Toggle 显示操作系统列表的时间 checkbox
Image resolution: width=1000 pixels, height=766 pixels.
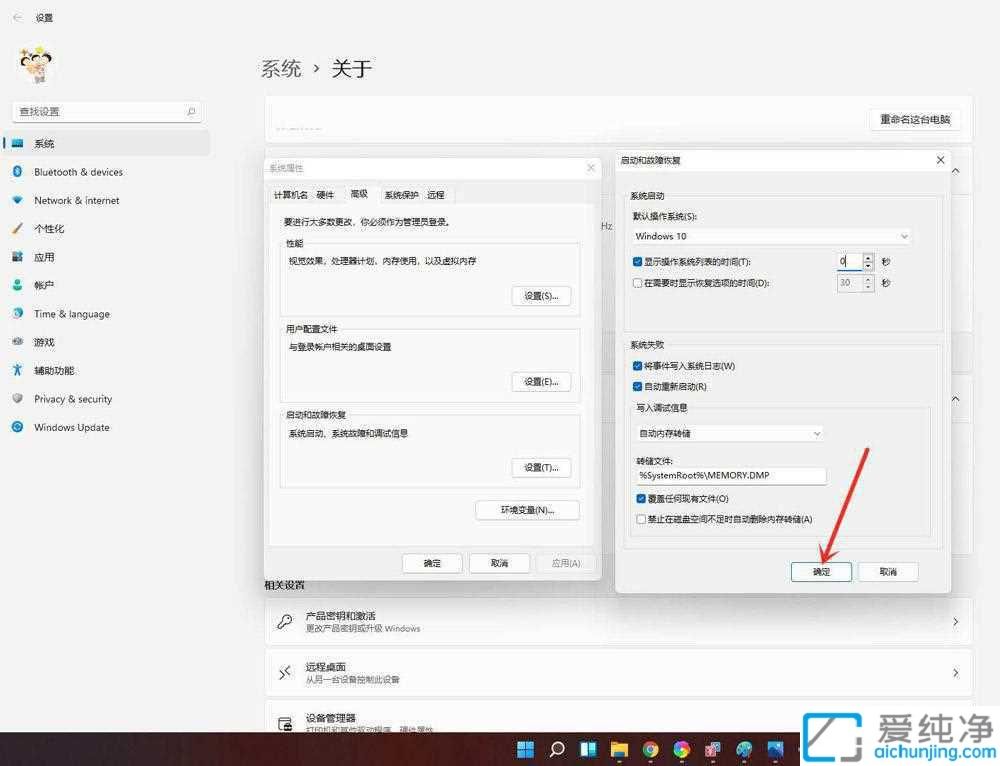[x=637, y=261]
